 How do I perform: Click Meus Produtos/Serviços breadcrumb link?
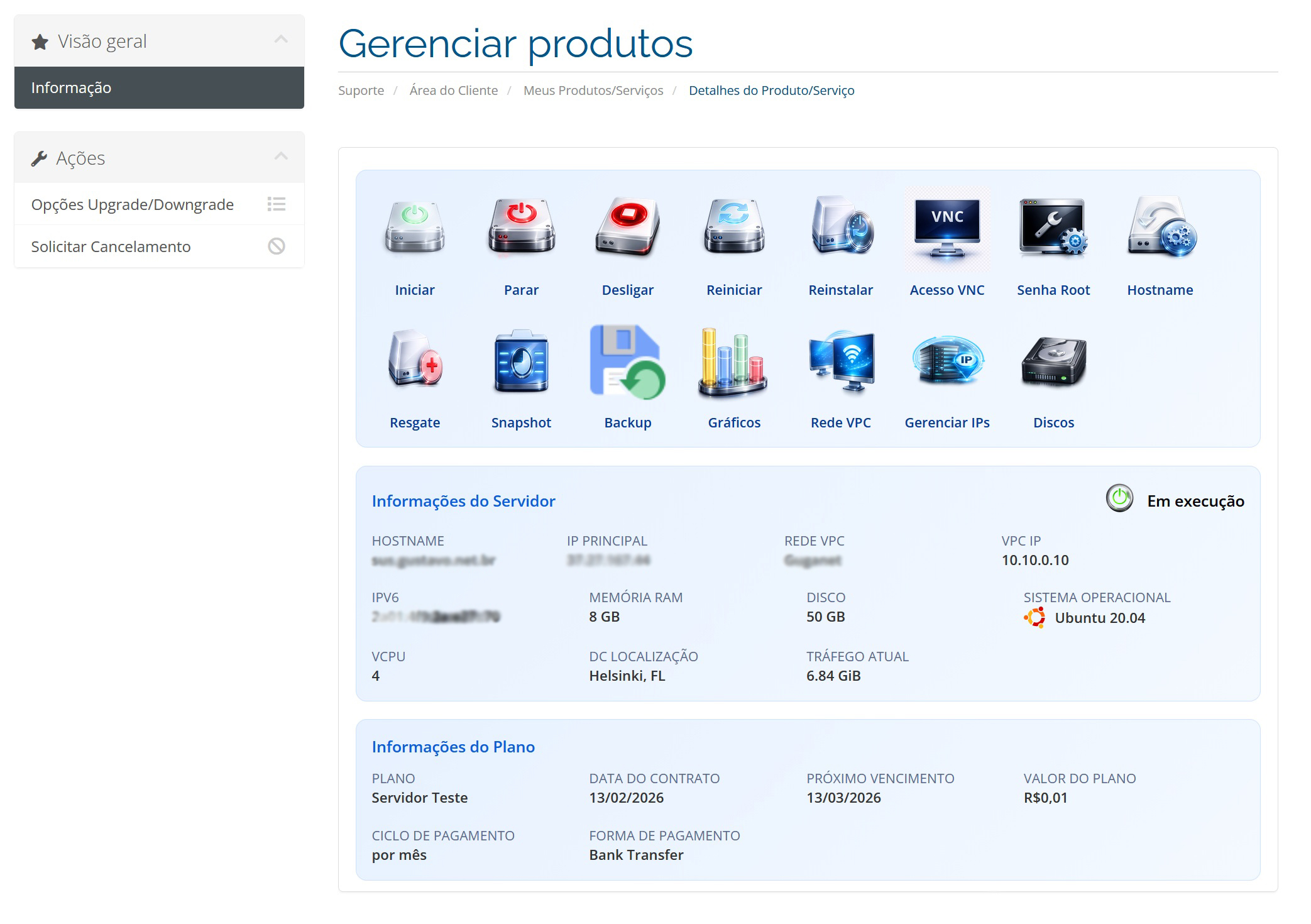(x=593, y=91)
